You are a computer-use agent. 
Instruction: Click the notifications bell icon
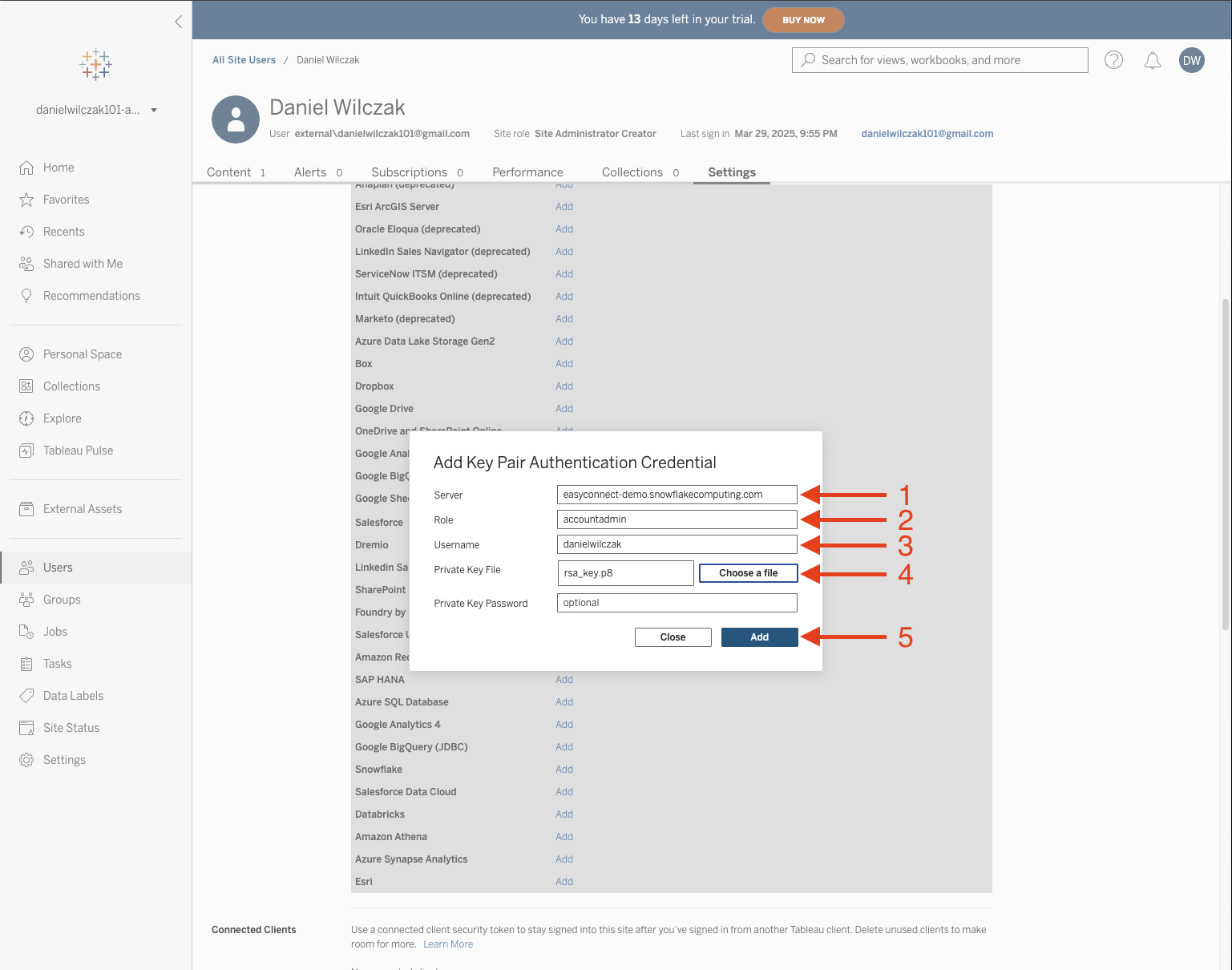pyautogui.click(x=1153, y=60)
